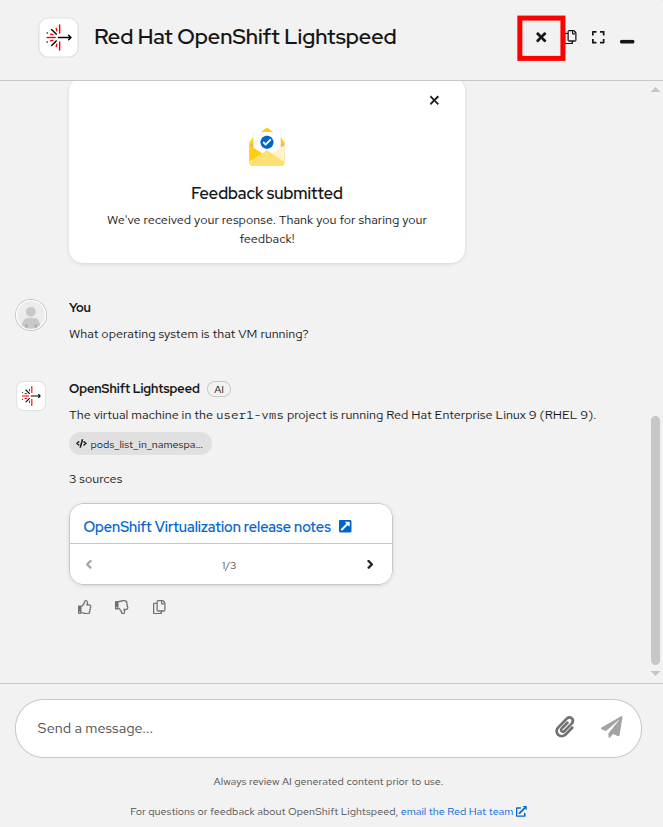
Task: Expand Lightspeed chat to fullscreen
Action: coord(598,38)
